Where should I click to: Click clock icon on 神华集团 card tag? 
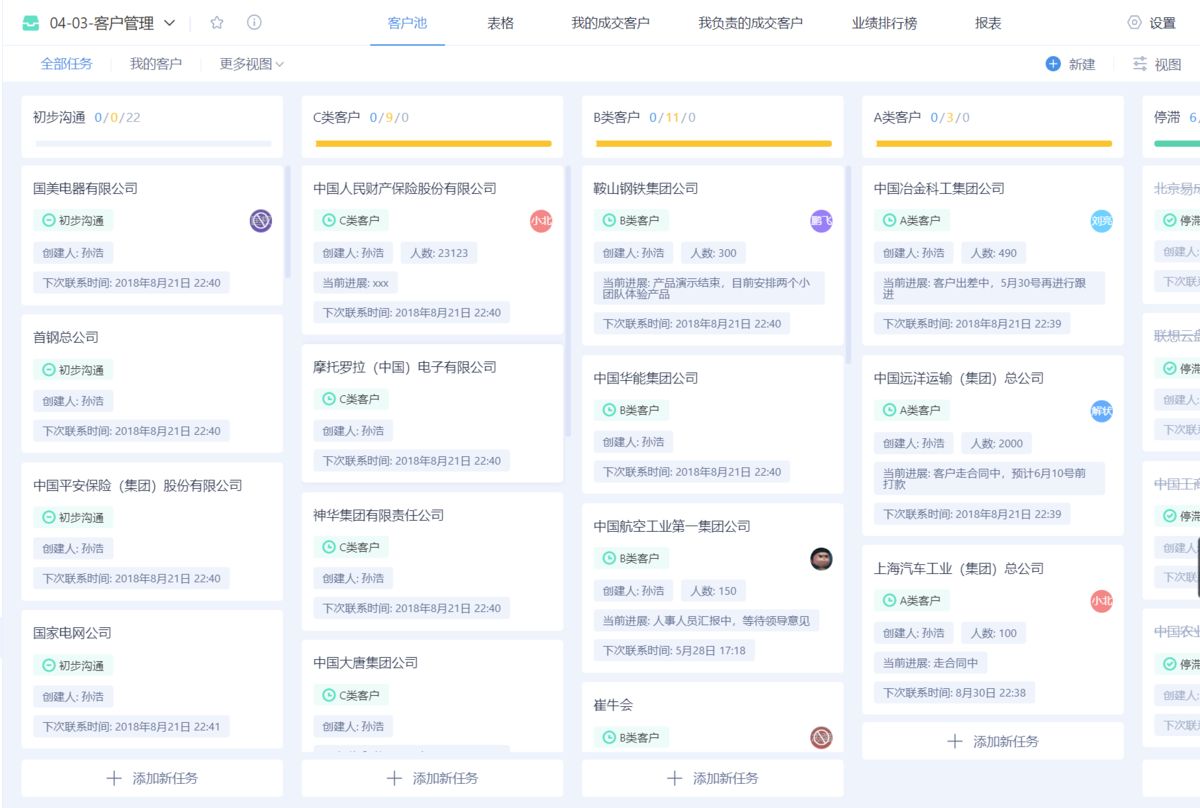(x=328, y=547)
